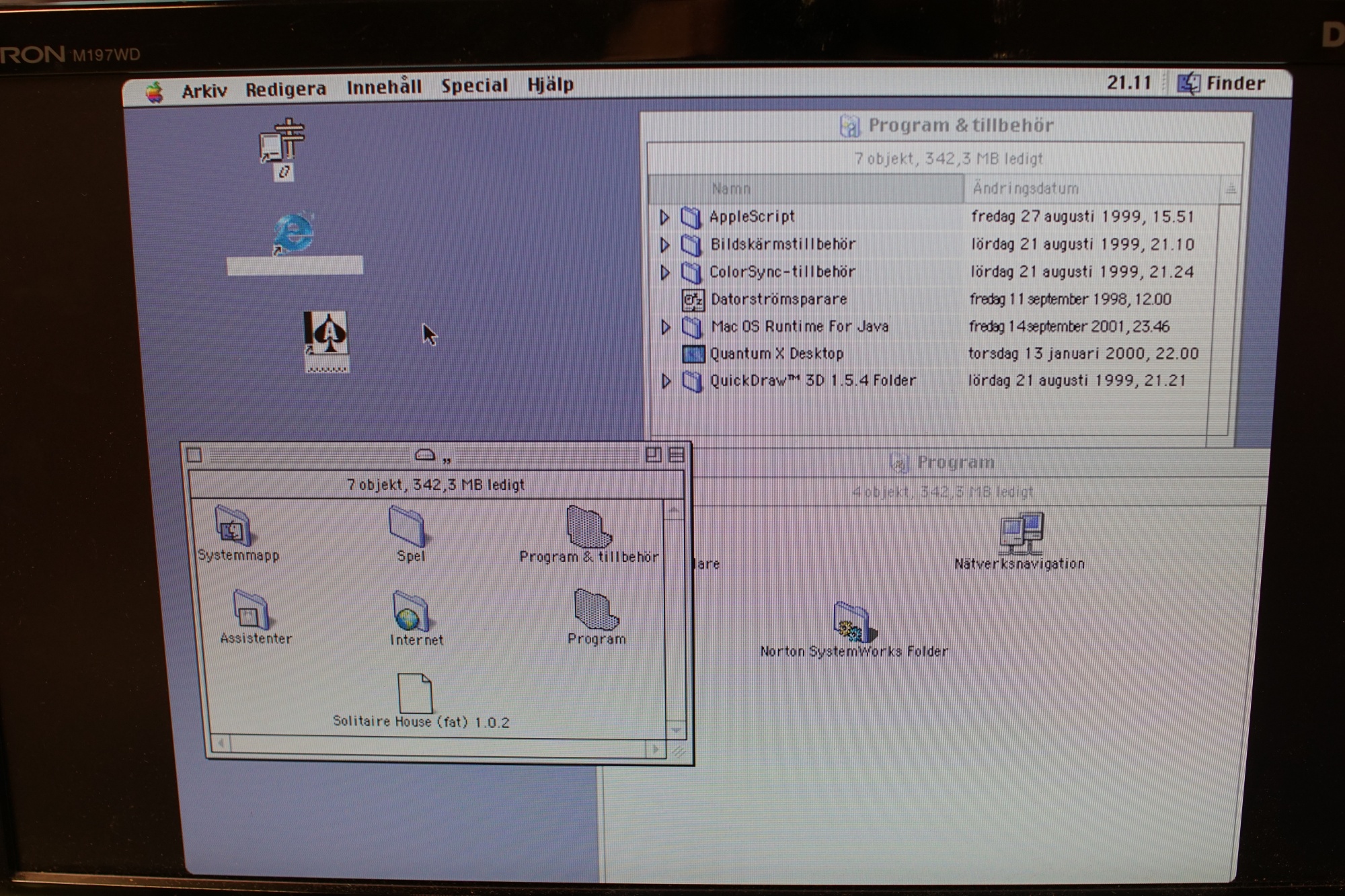Click scroll up arrow in disk window
Image resolution: width=1345 pixels, height=896 pixels.
[675, 511]
